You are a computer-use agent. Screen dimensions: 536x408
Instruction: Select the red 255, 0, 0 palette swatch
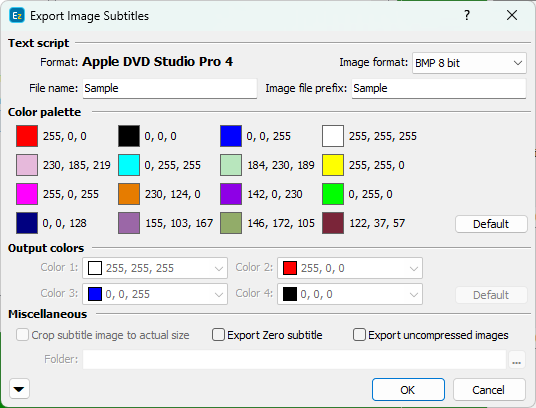coord(27,136)
